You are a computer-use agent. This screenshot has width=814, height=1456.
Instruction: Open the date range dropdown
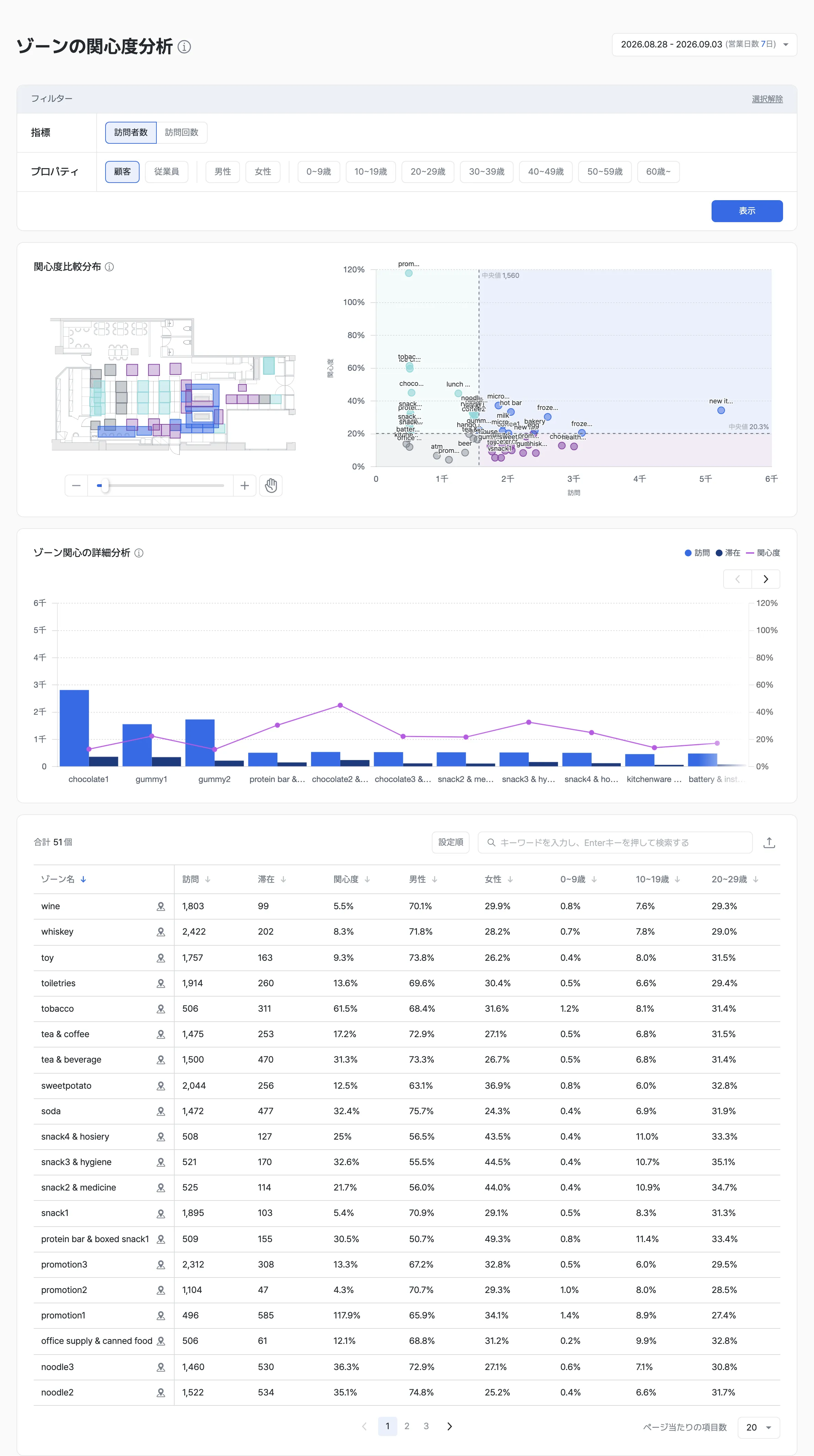(x=704, y=45)
